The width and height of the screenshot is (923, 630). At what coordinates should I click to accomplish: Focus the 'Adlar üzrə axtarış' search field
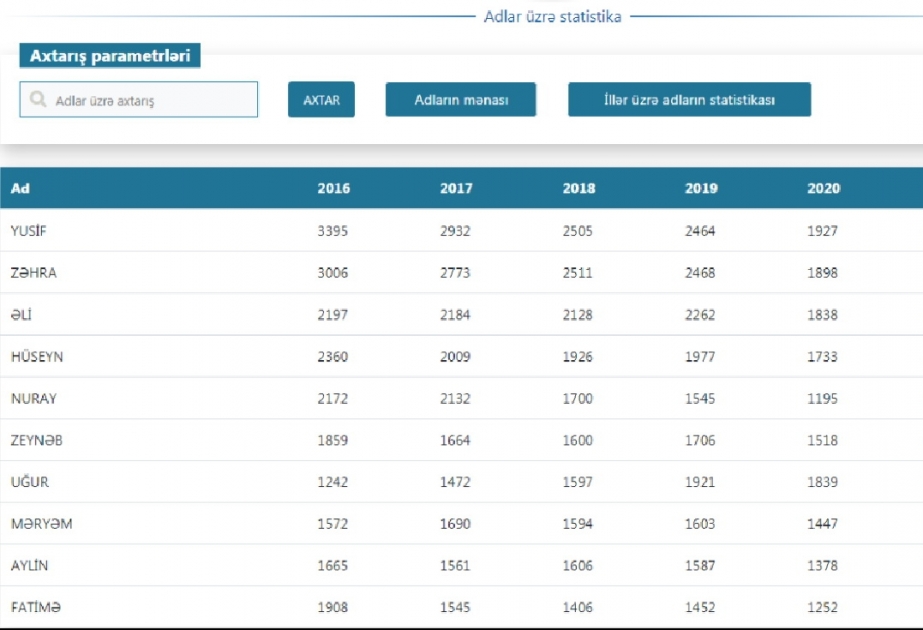pyautogui.click(x=138, y=100)
